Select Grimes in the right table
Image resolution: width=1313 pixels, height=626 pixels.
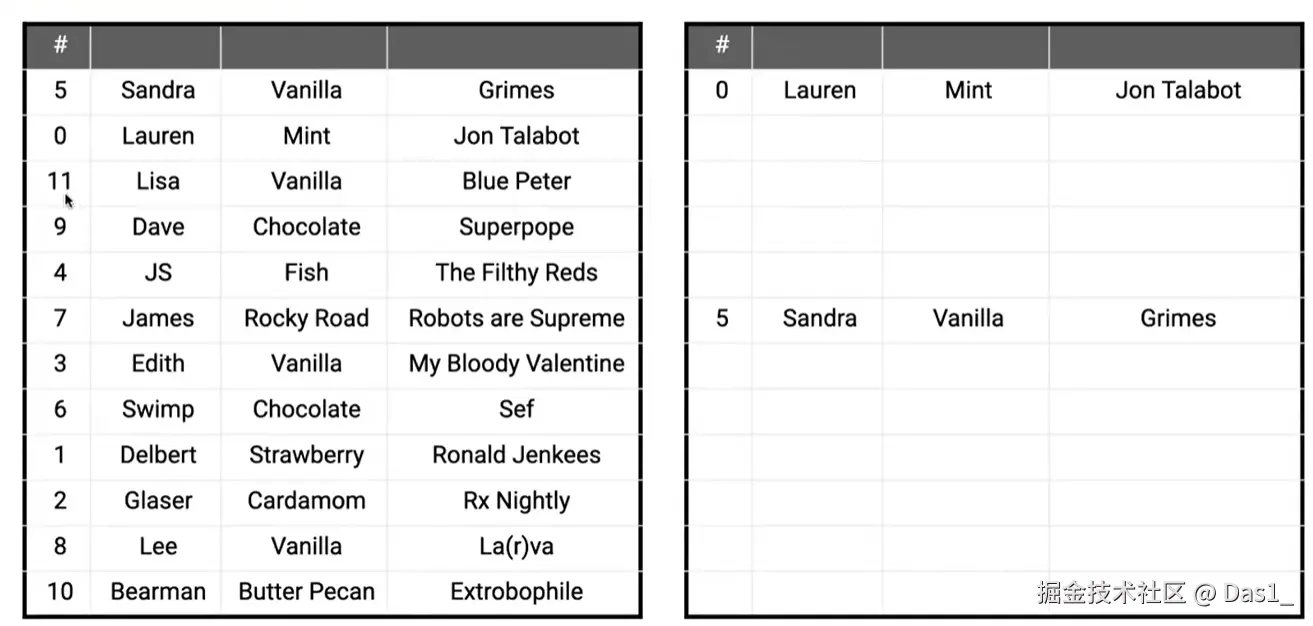[1178, 319]
